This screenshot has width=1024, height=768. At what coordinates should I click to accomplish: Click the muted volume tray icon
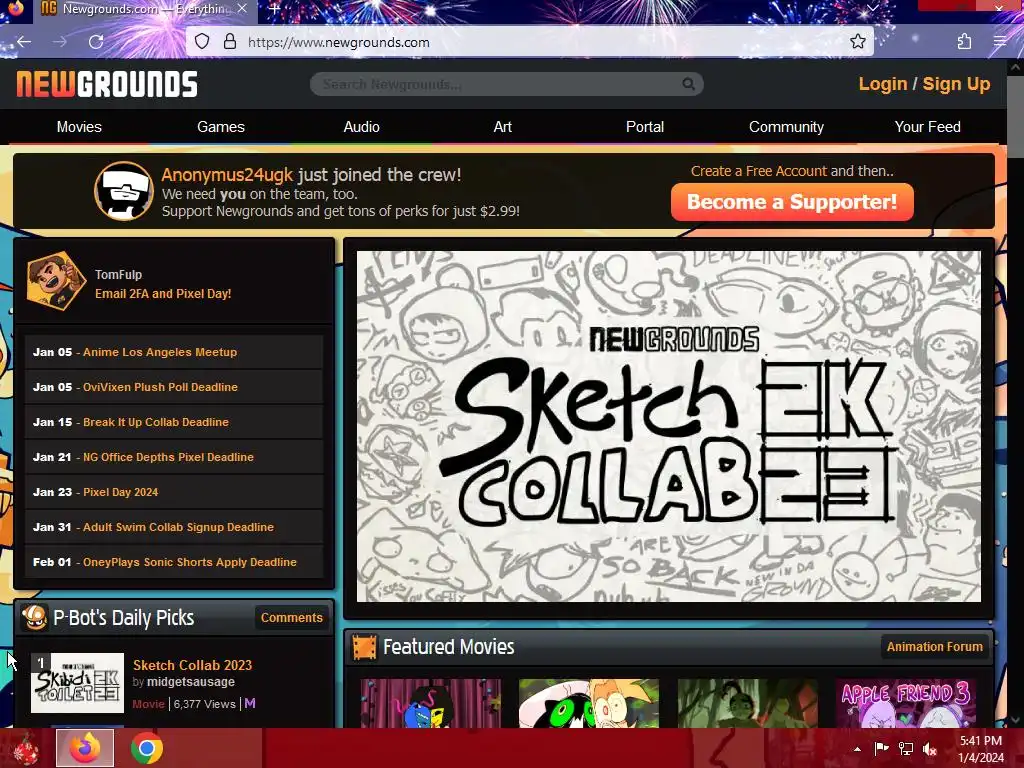(929, 749)
